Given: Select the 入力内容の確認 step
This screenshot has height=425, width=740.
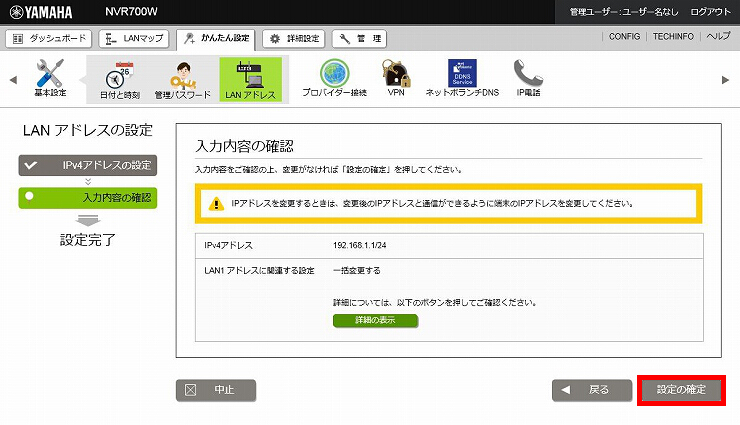Looking at the screenshot, I should [88, 198].
